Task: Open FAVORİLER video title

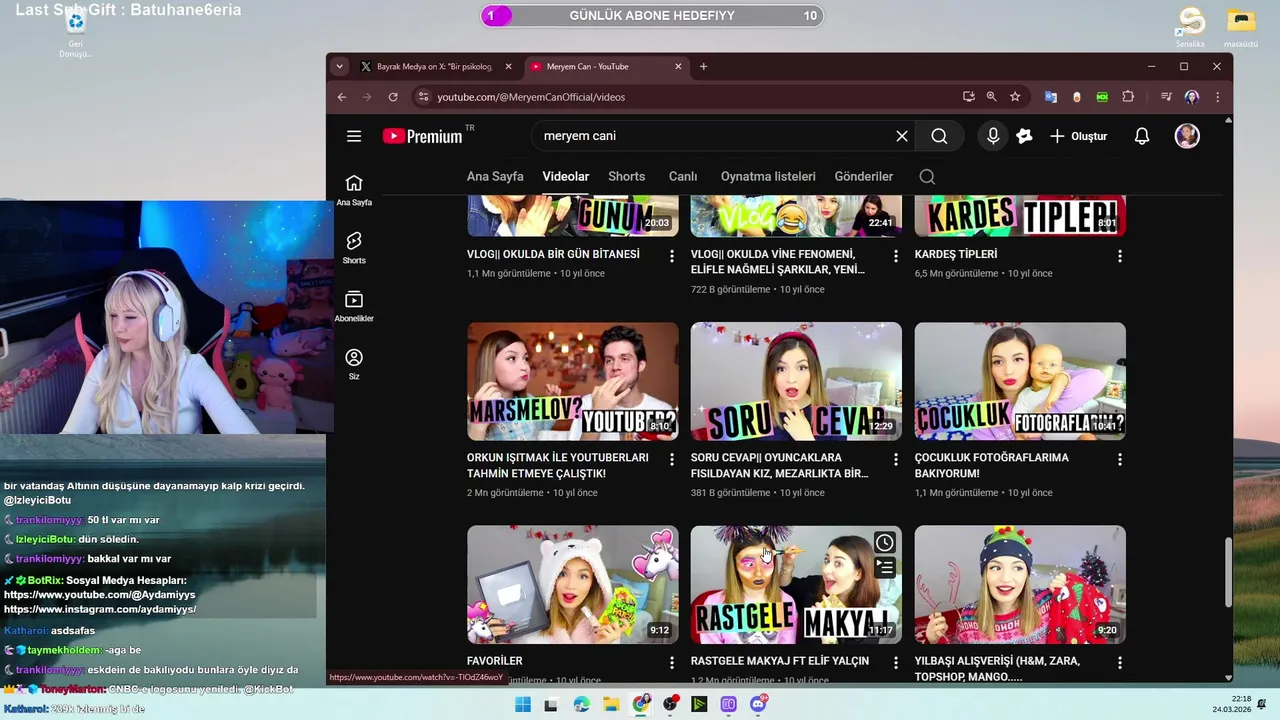Action: tap(495, 661)
